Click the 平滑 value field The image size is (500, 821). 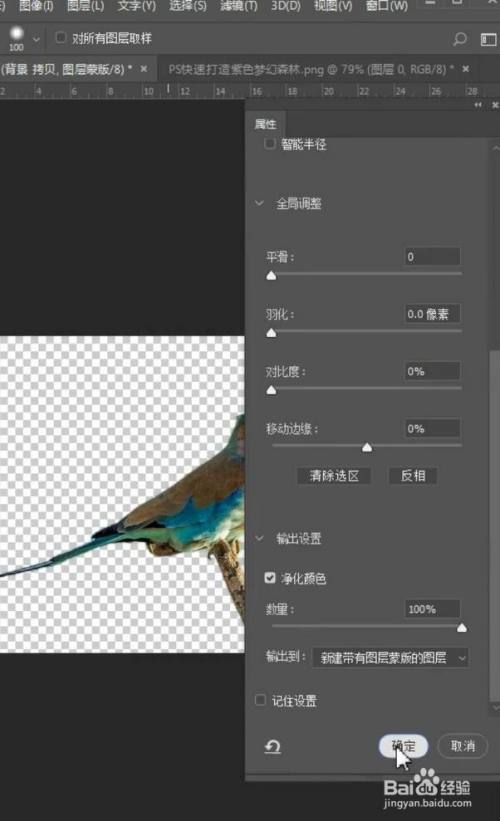(x=432, y=257)
